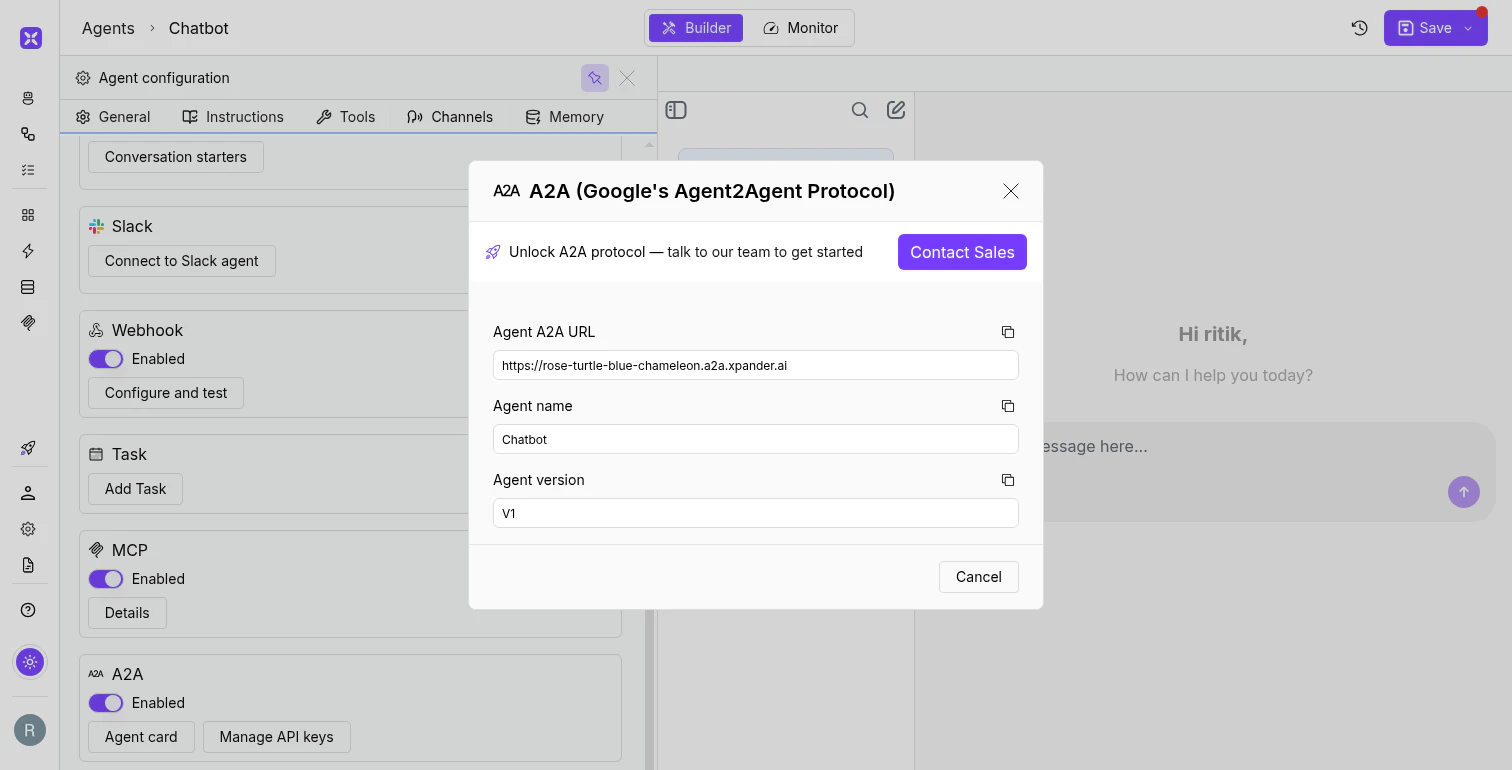The image size is (1512, 770).
Task: Close the Agent configuration panel
Action: [x=627, y=78]
